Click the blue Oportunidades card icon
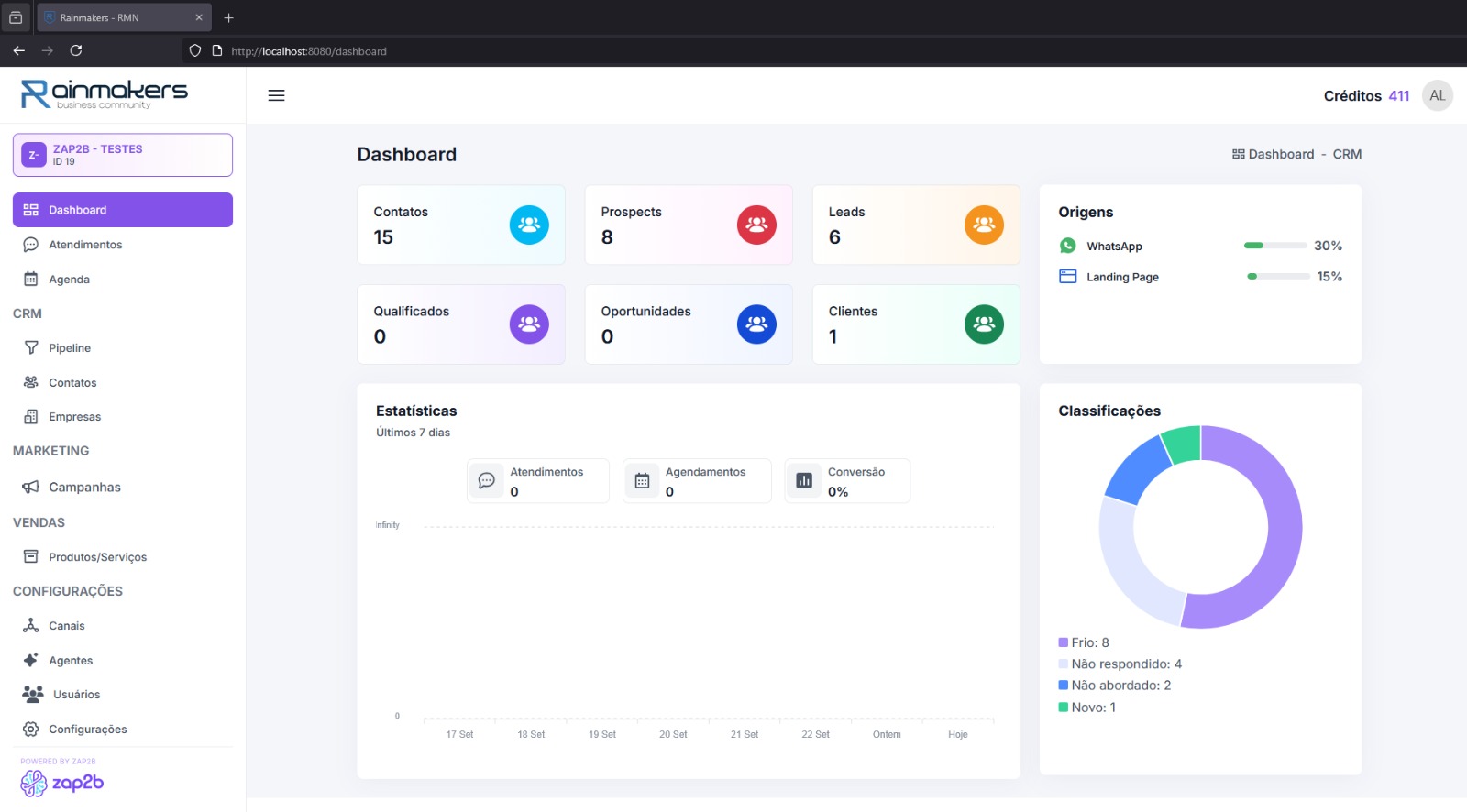 pos(756,324)
